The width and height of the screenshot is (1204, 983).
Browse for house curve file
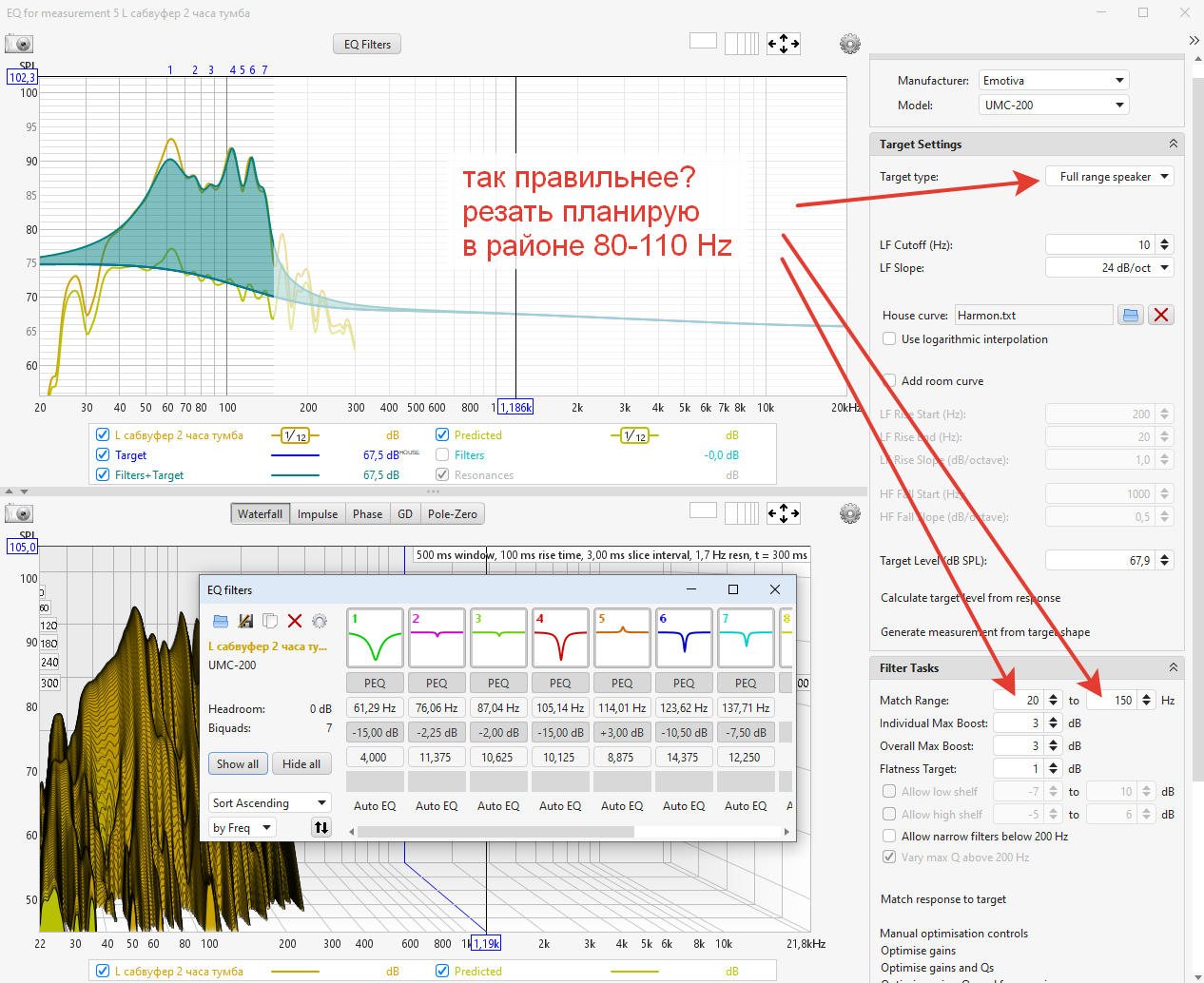pos(1130,316)
